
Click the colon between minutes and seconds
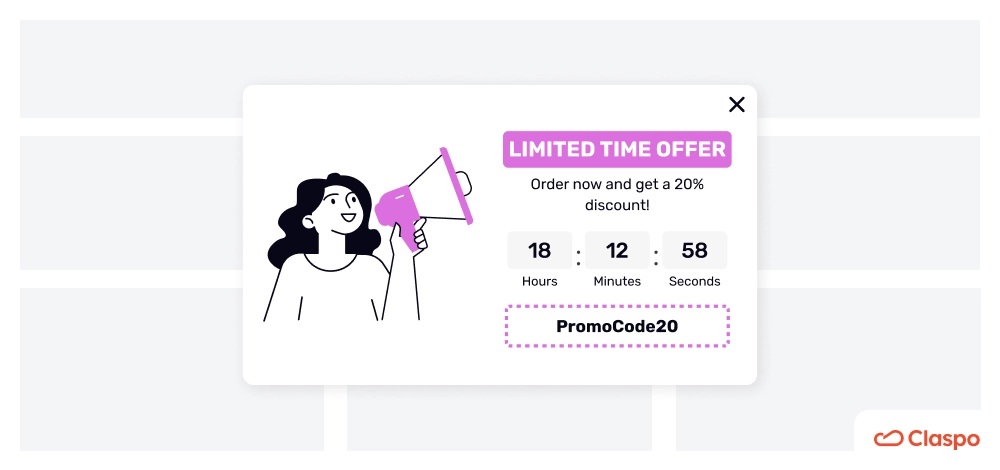656,257
